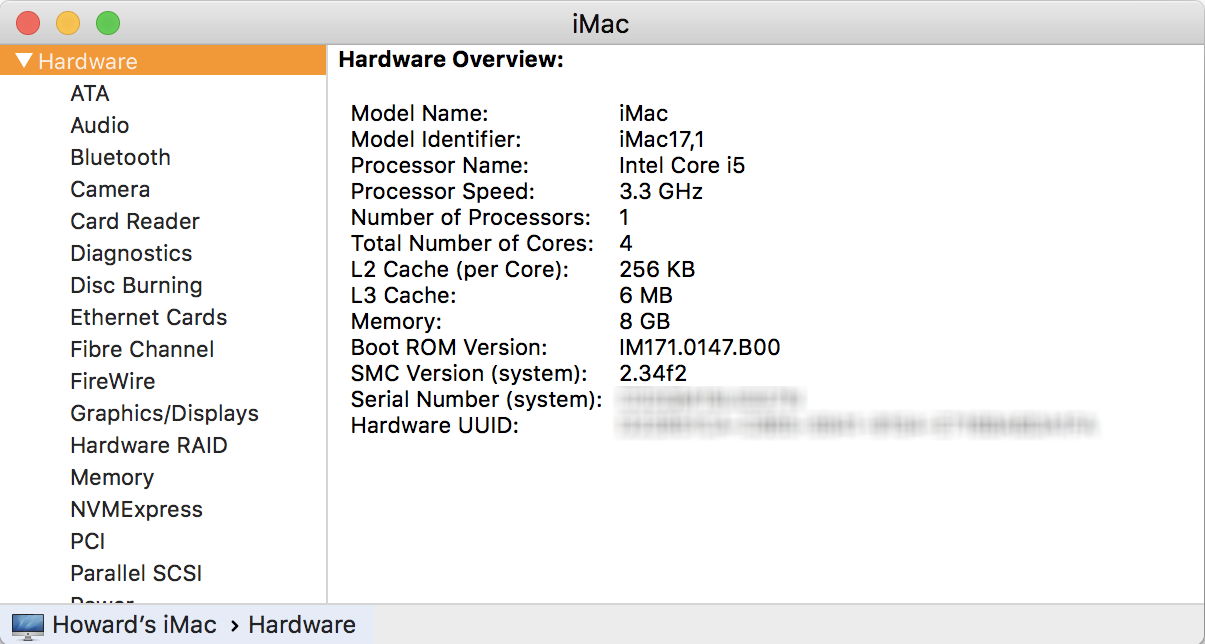Open the Card Reader entry

[135, 221]
